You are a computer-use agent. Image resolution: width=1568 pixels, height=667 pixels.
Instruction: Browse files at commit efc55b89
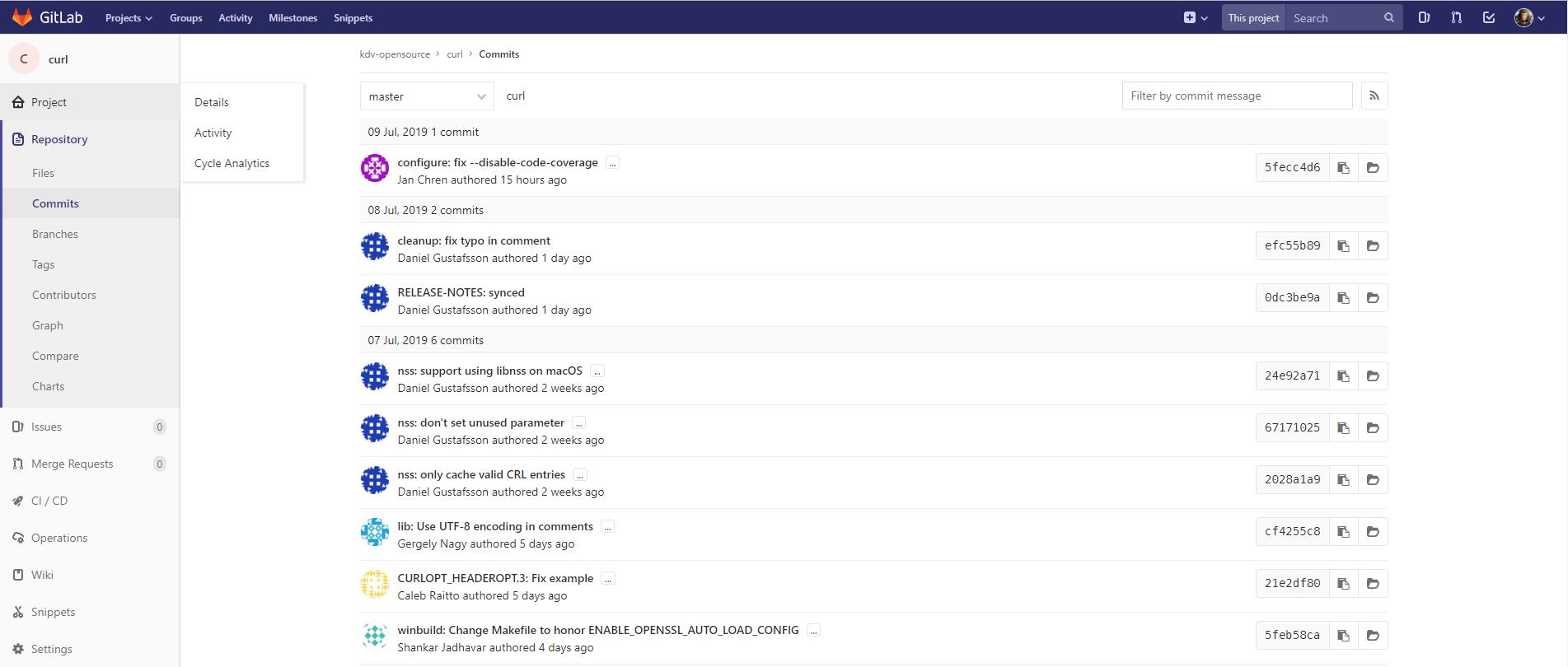pos(1373,245)
